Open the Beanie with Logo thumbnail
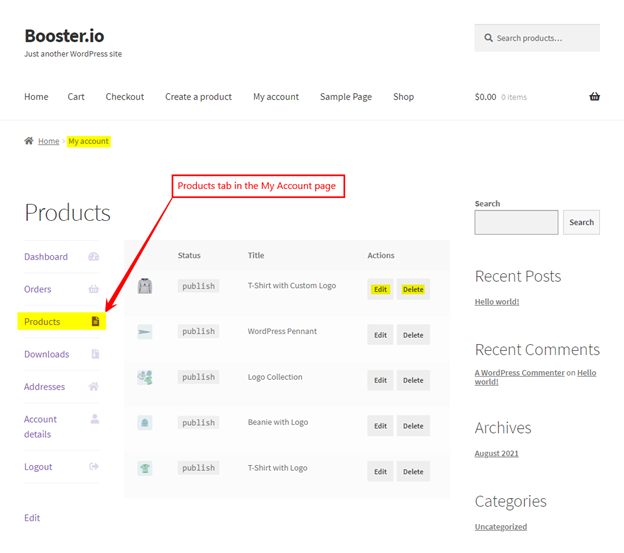 (x=145, y=423)
